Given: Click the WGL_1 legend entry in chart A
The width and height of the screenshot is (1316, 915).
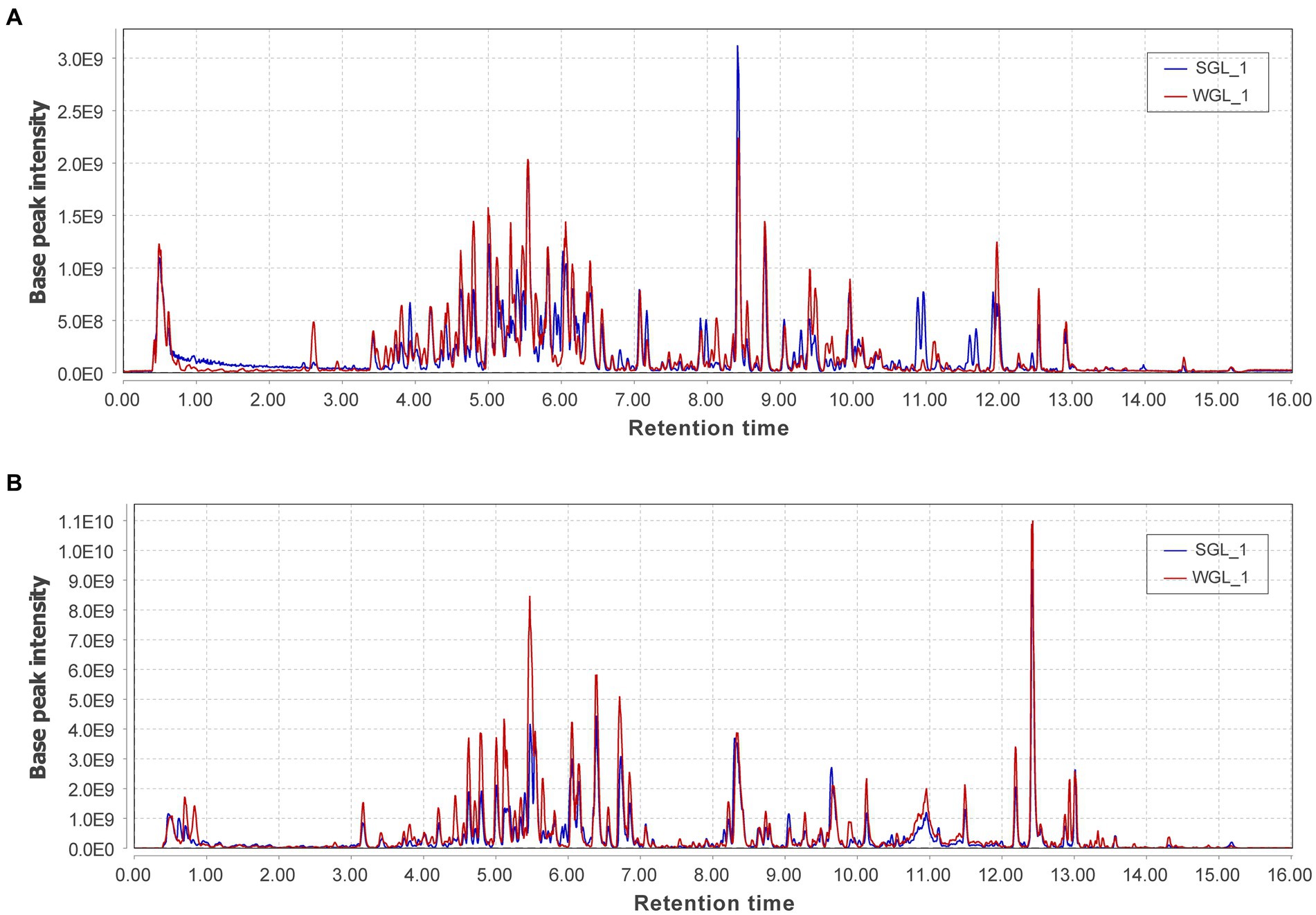Looking at the screenshot, I should [x=1207, y=96].
